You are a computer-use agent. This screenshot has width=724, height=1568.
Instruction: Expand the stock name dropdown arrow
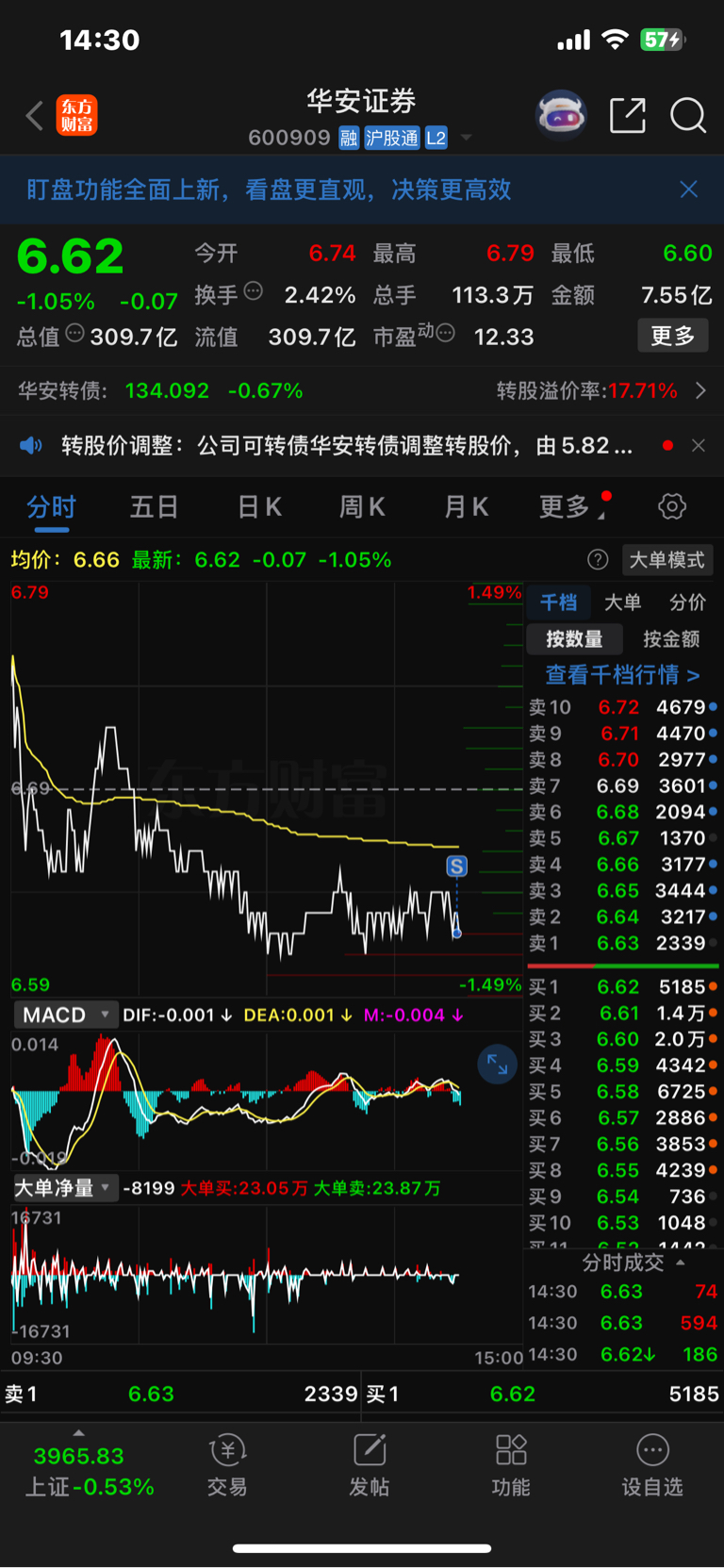coord(466,138)
